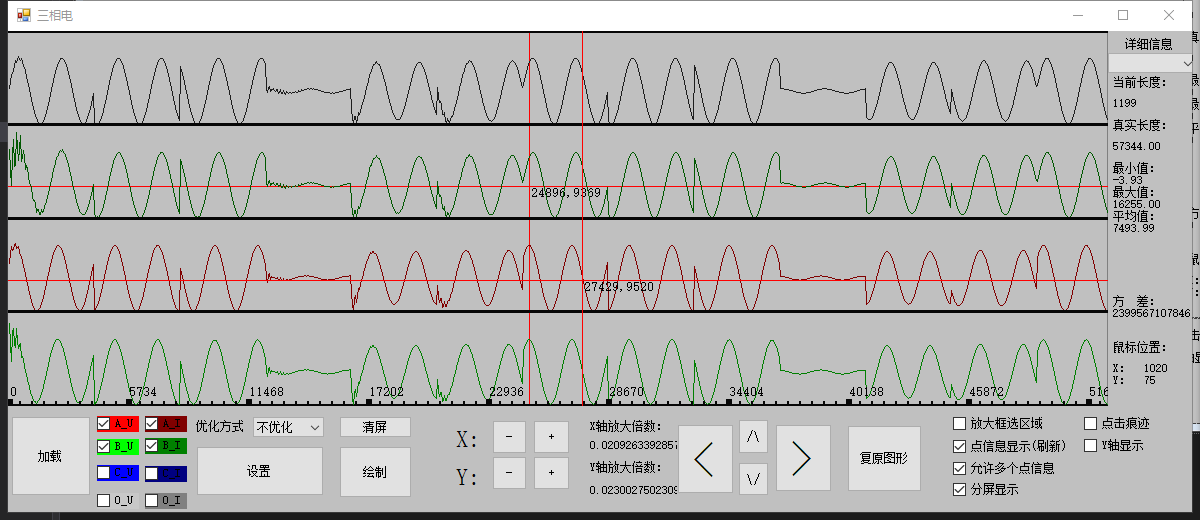Increase Y-axis zoom with the plus button
1200x520 pixels.
click(x=551, y=473)
